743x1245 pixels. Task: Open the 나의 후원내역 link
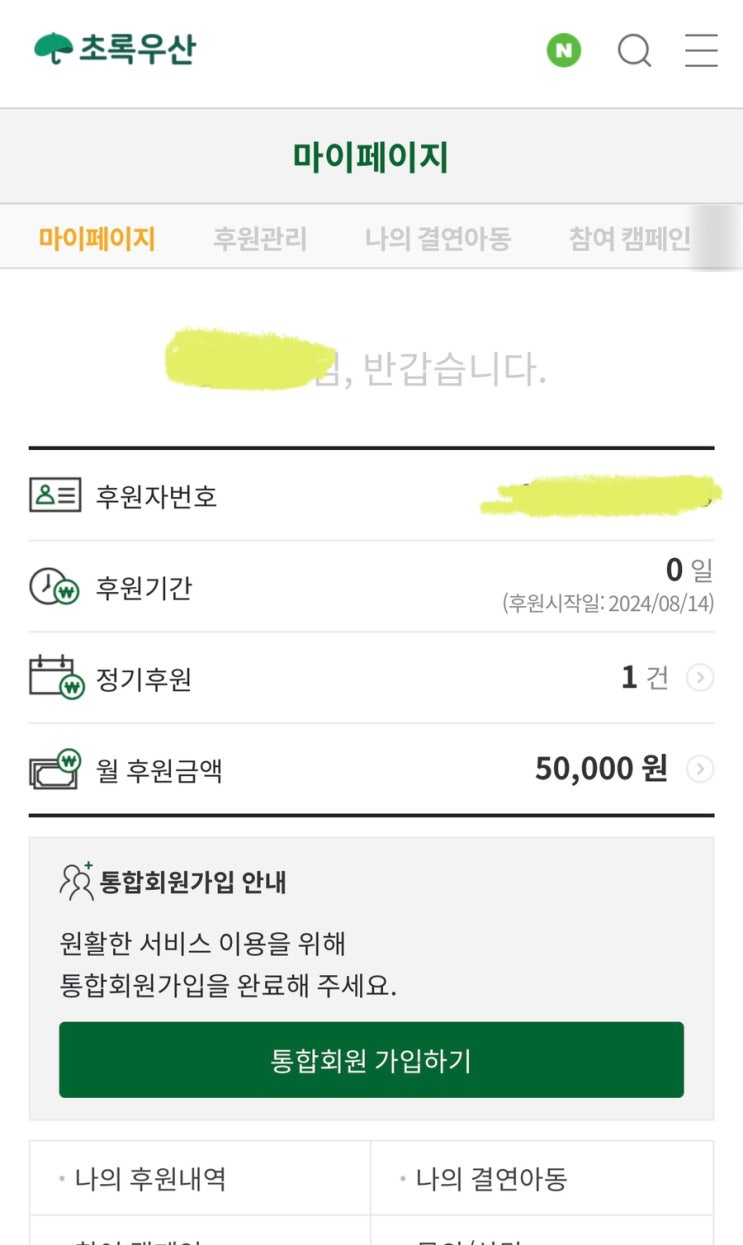click(x=150, y=1179)
